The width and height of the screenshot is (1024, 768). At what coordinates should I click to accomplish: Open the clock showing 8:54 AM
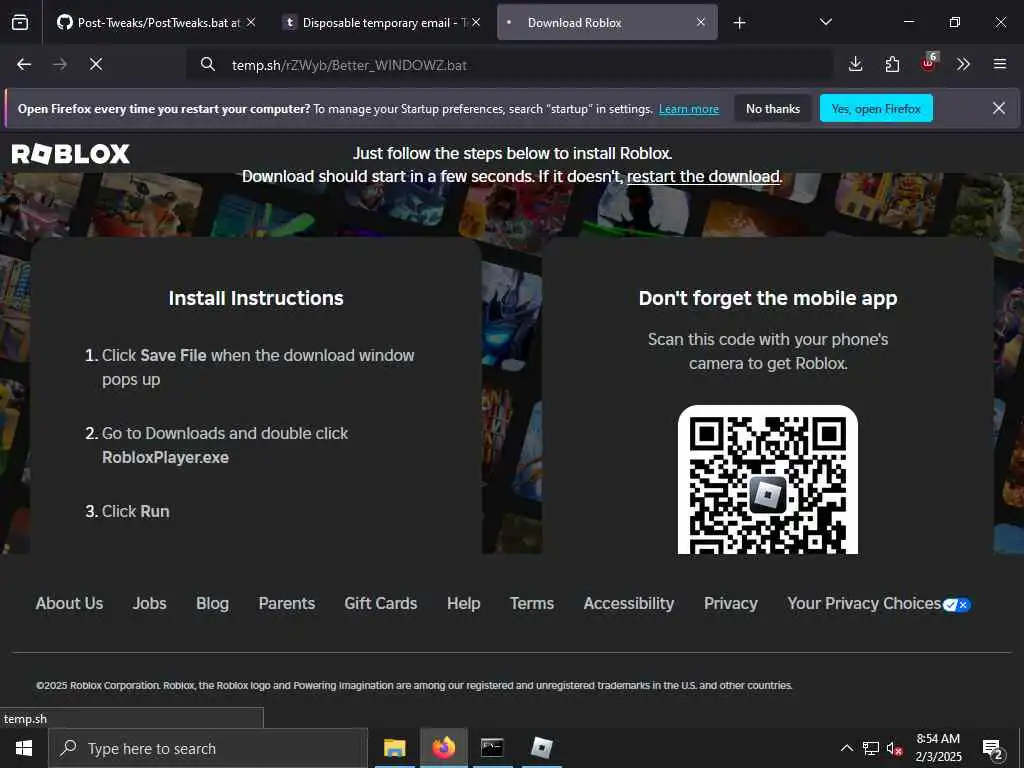coord(938,748)
